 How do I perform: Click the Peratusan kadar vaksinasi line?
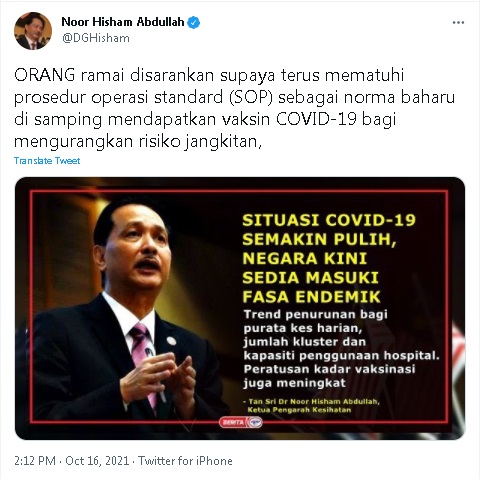[329, 369]
